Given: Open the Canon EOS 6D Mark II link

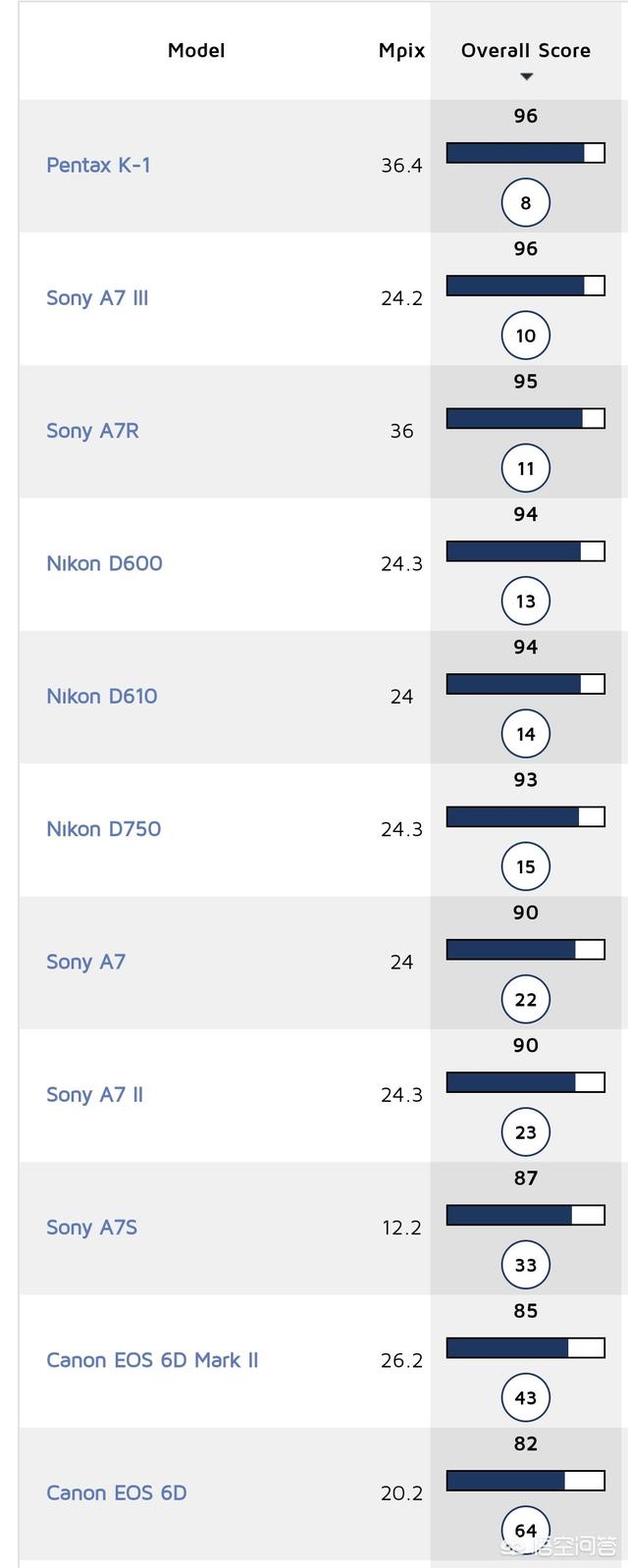Looking at the screenshot, I should point(152,1360).
